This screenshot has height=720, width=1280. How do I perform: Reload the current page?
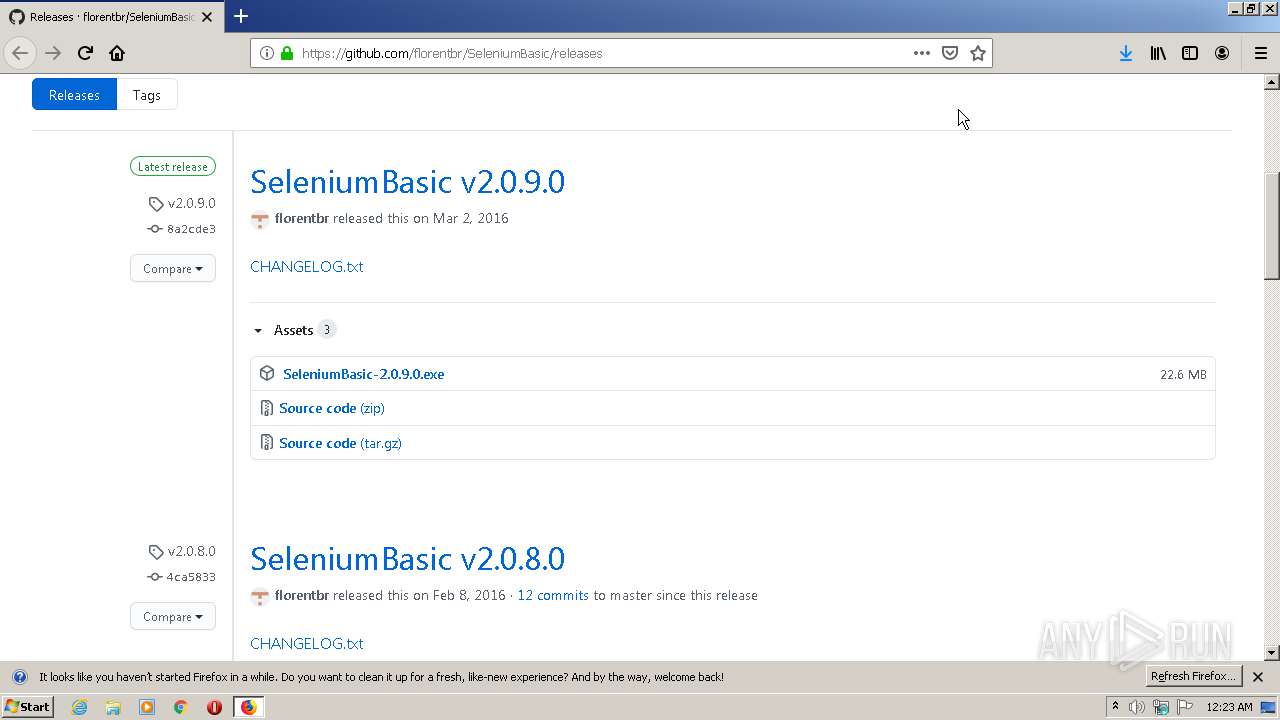(85, 53)
